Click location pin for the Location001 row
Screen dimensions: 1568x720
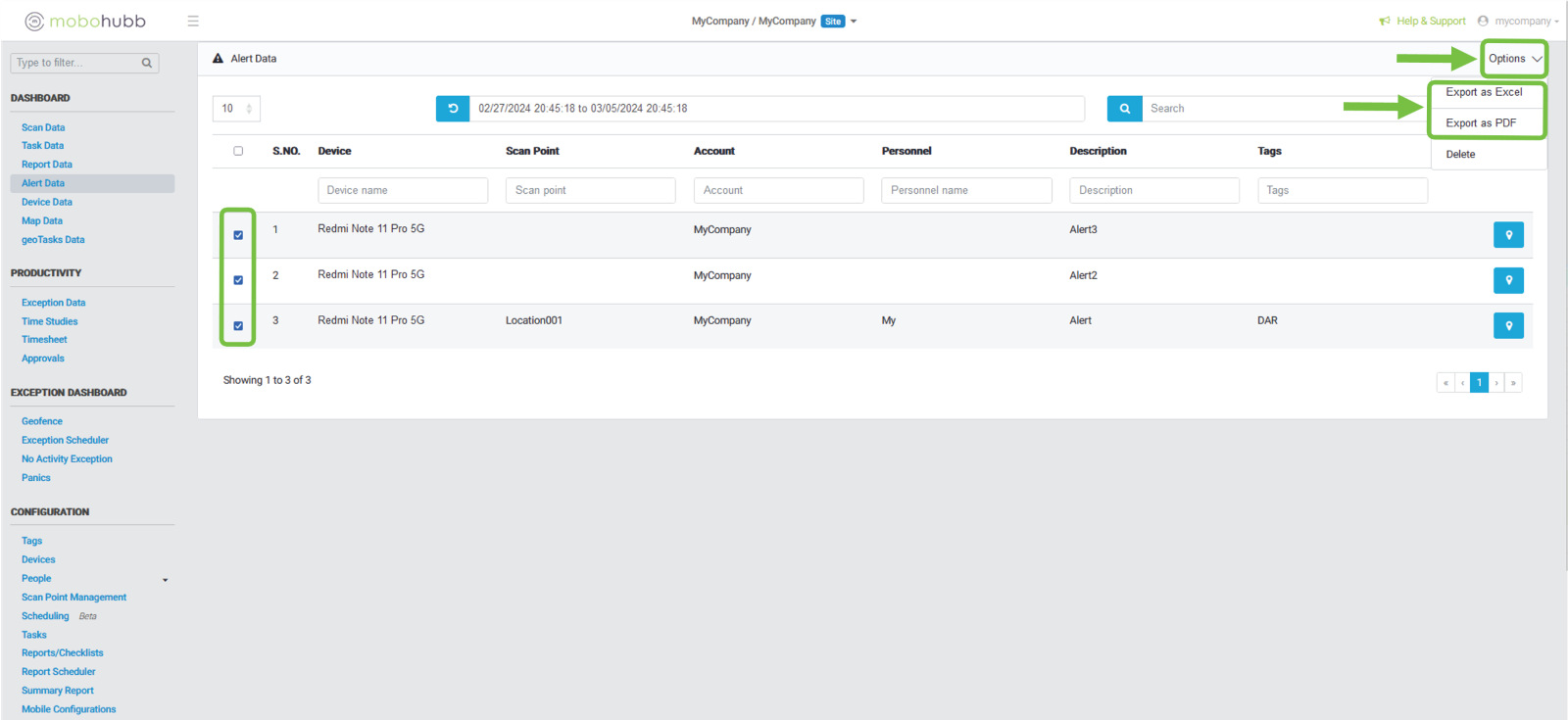coord(1508,325)
